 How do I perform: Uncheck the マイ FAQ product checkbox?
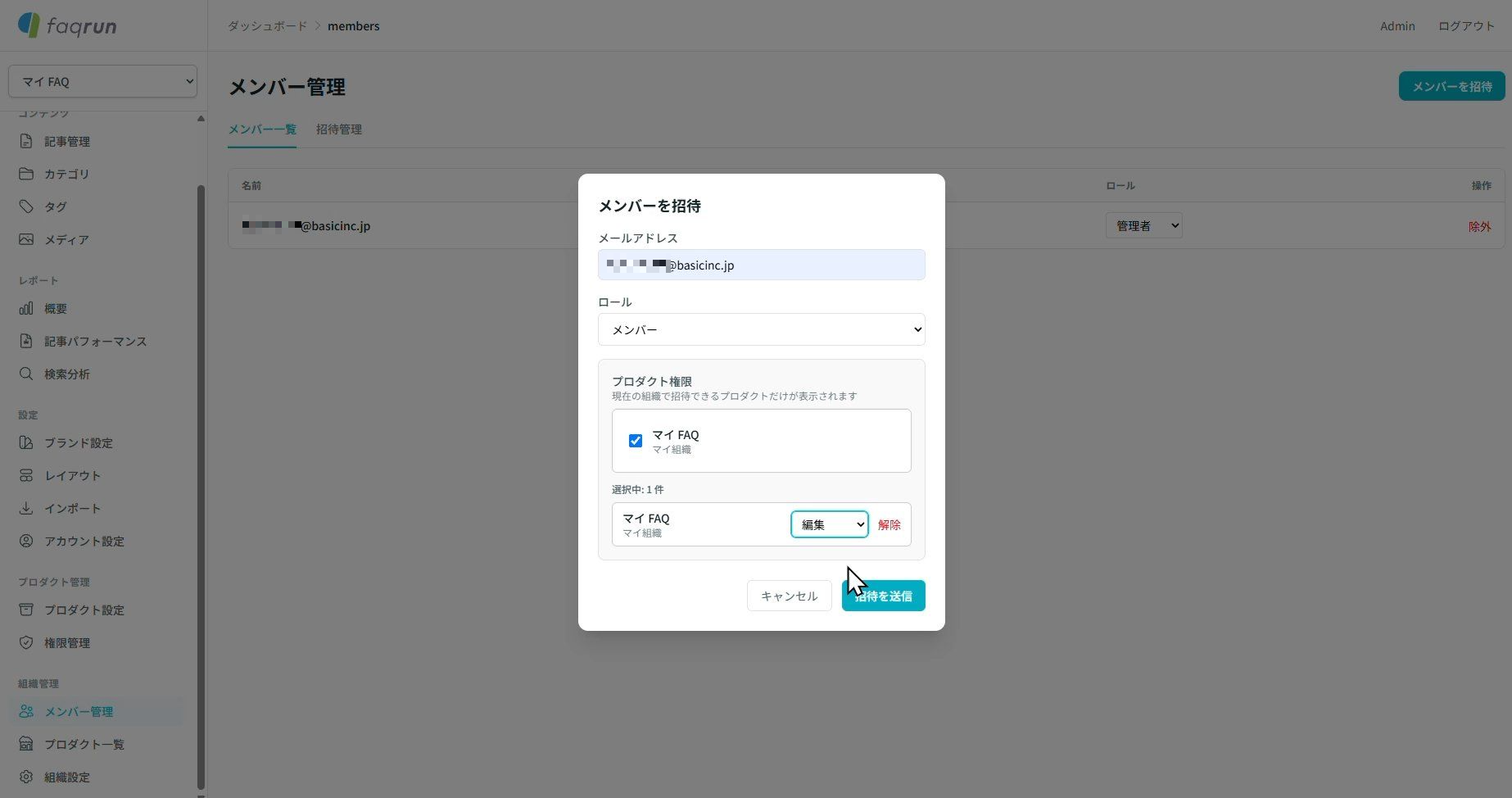[636, 441]
